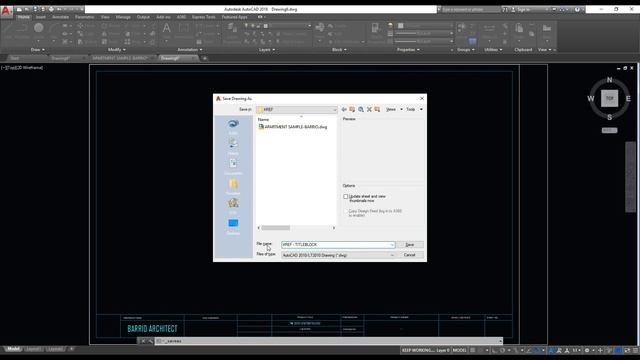
Task: Expand the Modify panel
Action: click(x=116, y=50)
